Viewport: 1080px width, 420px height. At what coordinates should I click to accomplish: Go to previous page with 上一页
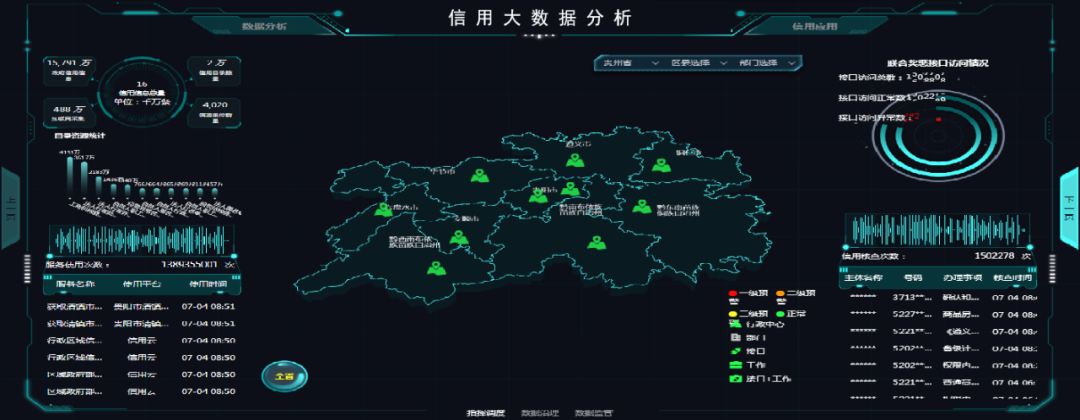coord(10,208)
